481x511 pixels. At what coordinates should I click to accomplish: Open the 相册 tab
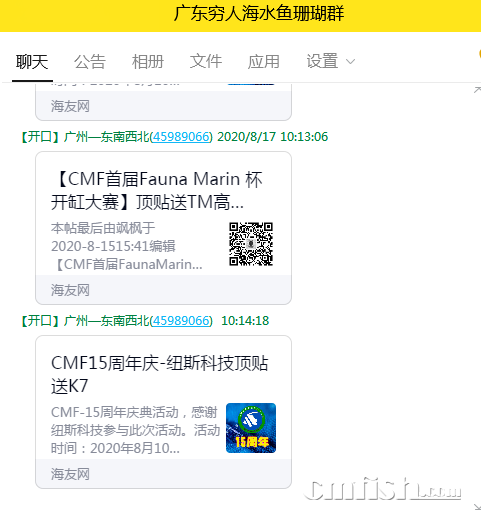pyautogui.click(x=148, y=62)
